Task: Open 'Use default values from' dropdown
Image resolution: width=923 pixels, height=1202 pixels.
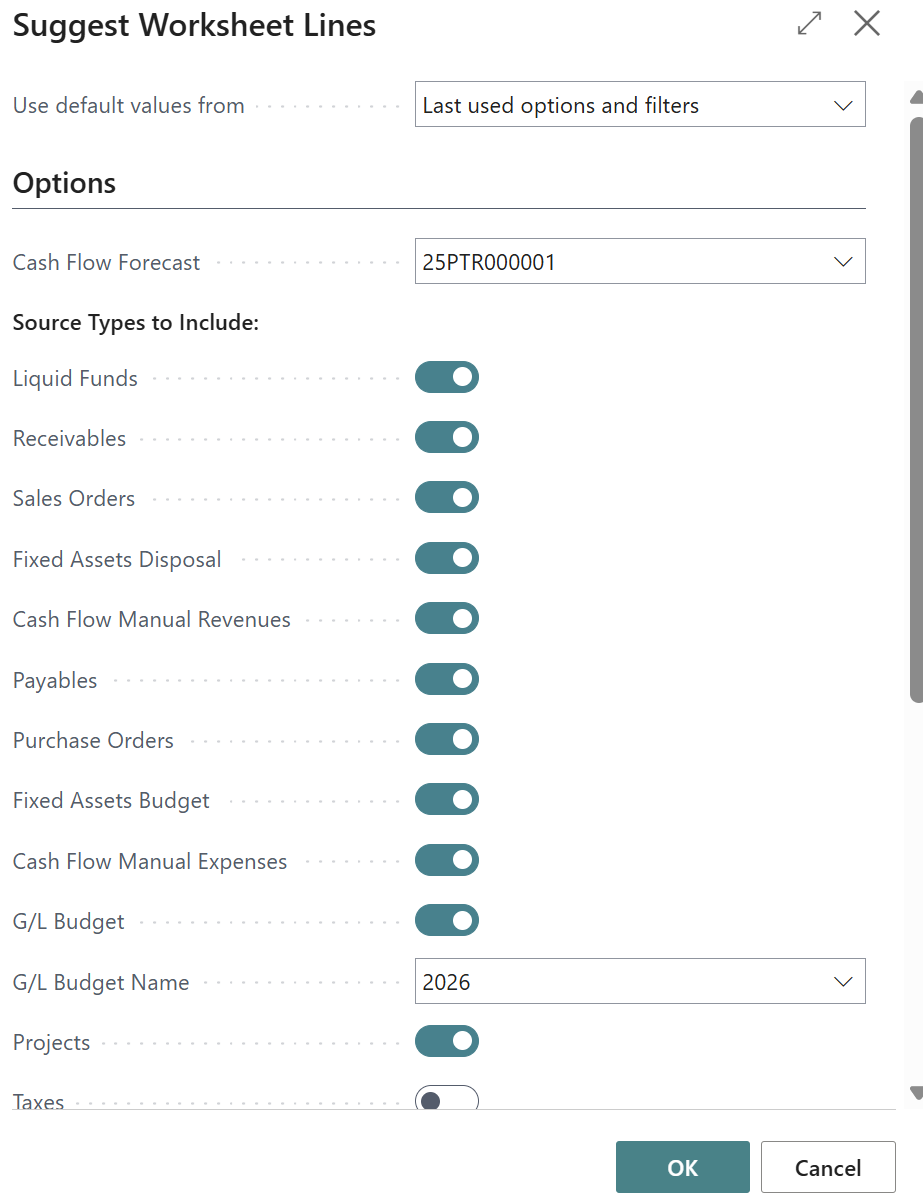Action: coord(640,105)
